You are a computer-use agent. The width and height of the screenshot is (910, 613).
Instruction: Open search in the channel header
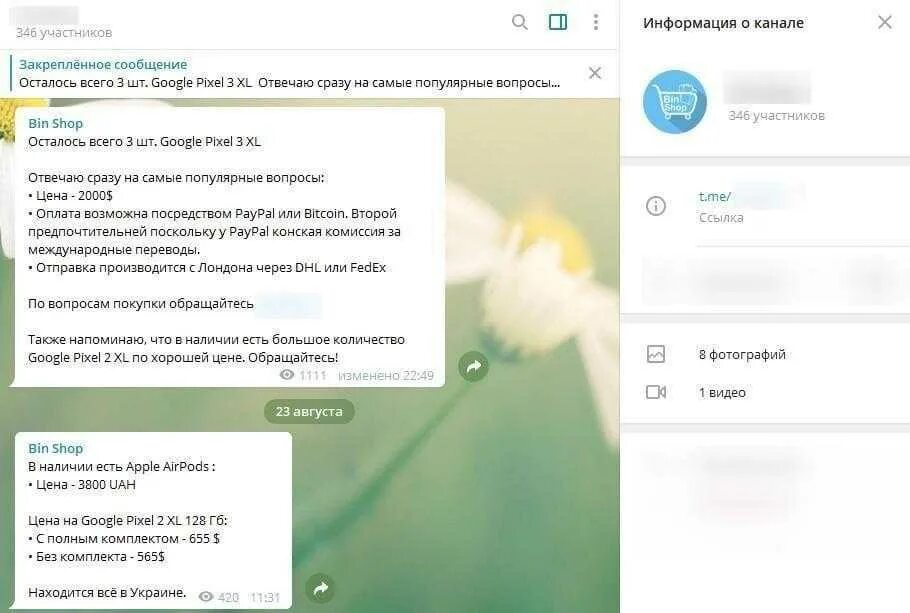[x=519, y=23]
